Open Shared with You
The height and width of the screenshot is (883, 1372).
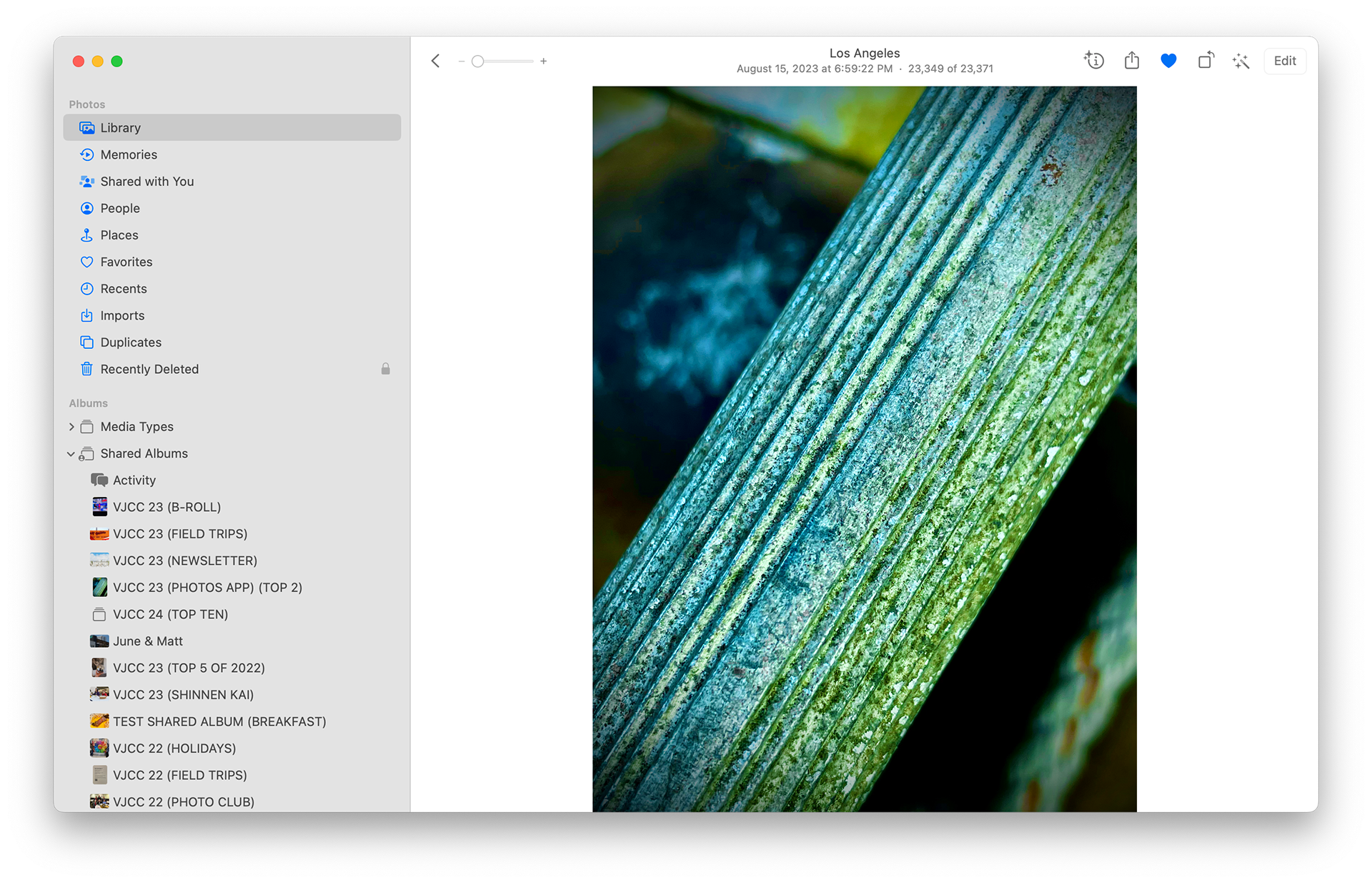coord(232,182)
